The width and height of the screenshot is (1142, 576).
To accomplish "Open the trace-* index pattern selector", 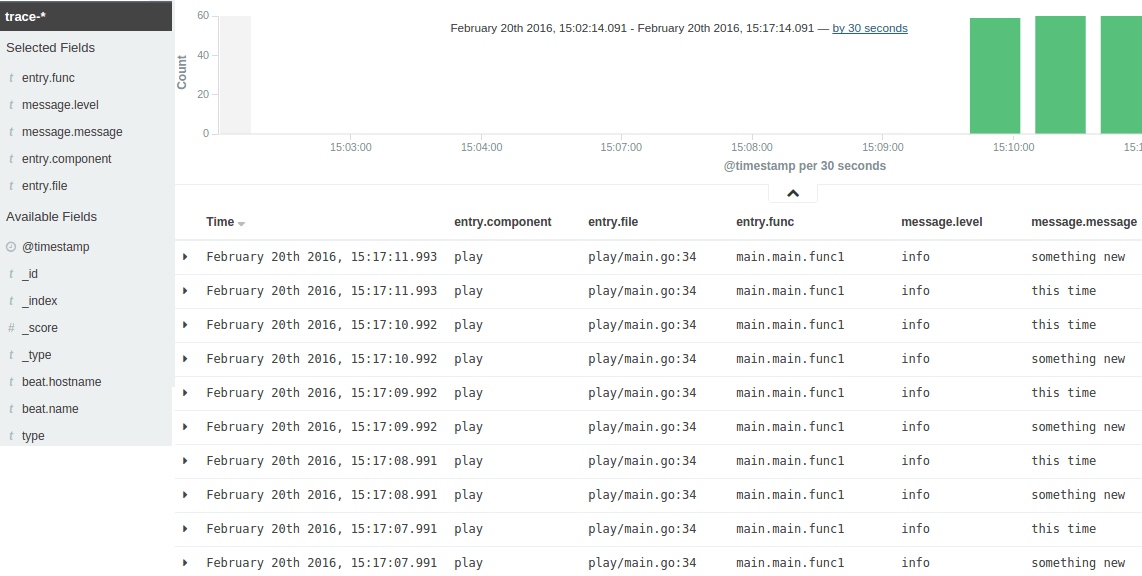I will (x=85, y=16).
